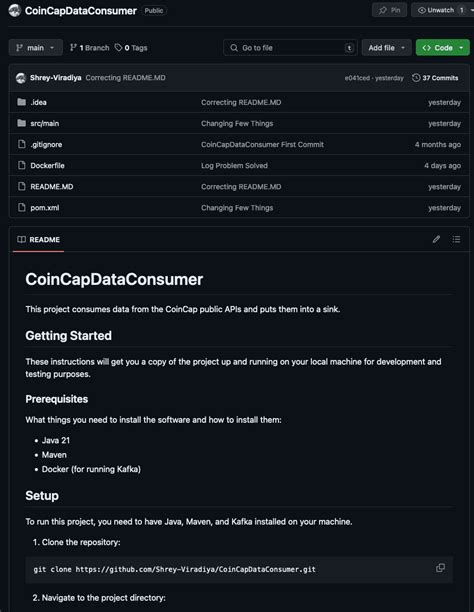
Task: Open the Dockerfile file
Action: pyautogui.click(x=47, y=165)
